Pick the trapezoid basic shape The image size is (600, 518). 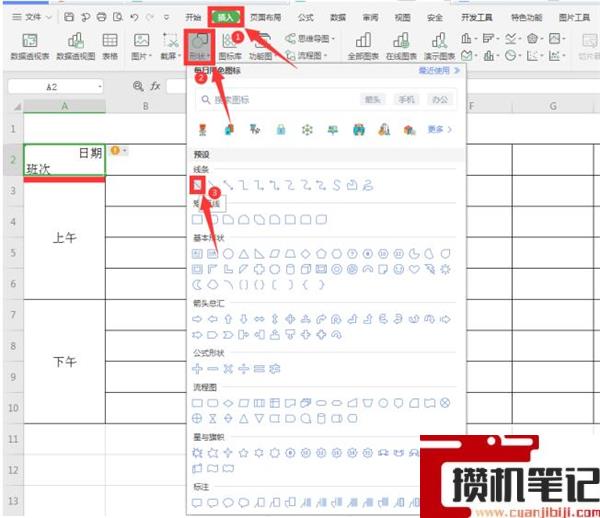click(x=290, y=254)
